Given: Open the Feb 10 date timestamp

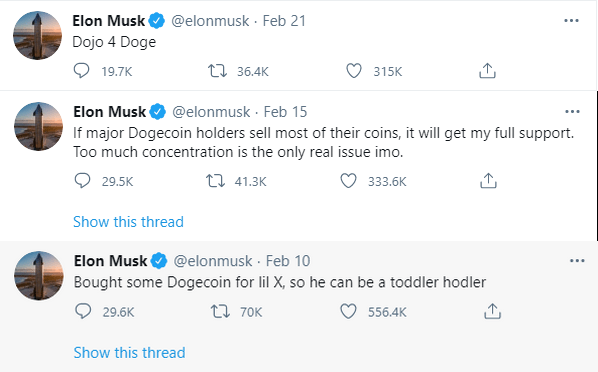Looking at the screenshot, I should point(288,261).
